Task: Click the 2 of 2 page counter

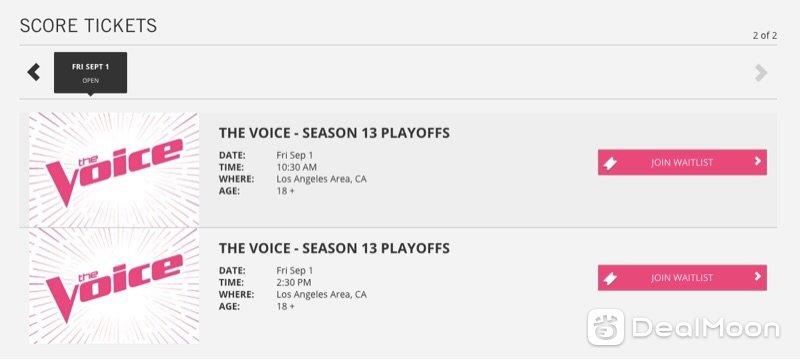Action: 765,36
